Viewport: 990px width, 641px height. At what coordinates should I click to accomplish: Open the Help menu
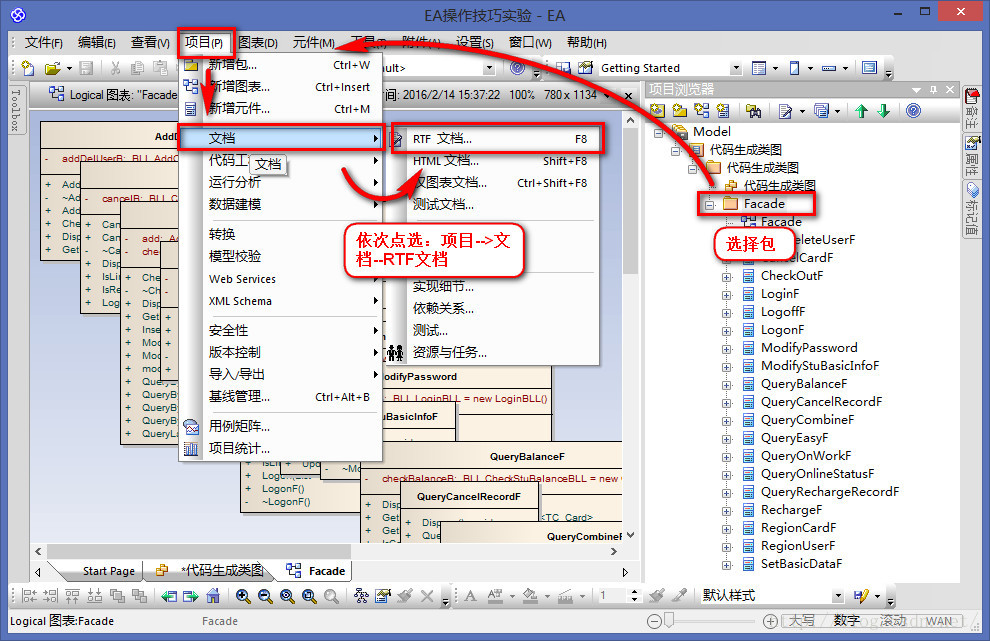(x=587, y=42)
